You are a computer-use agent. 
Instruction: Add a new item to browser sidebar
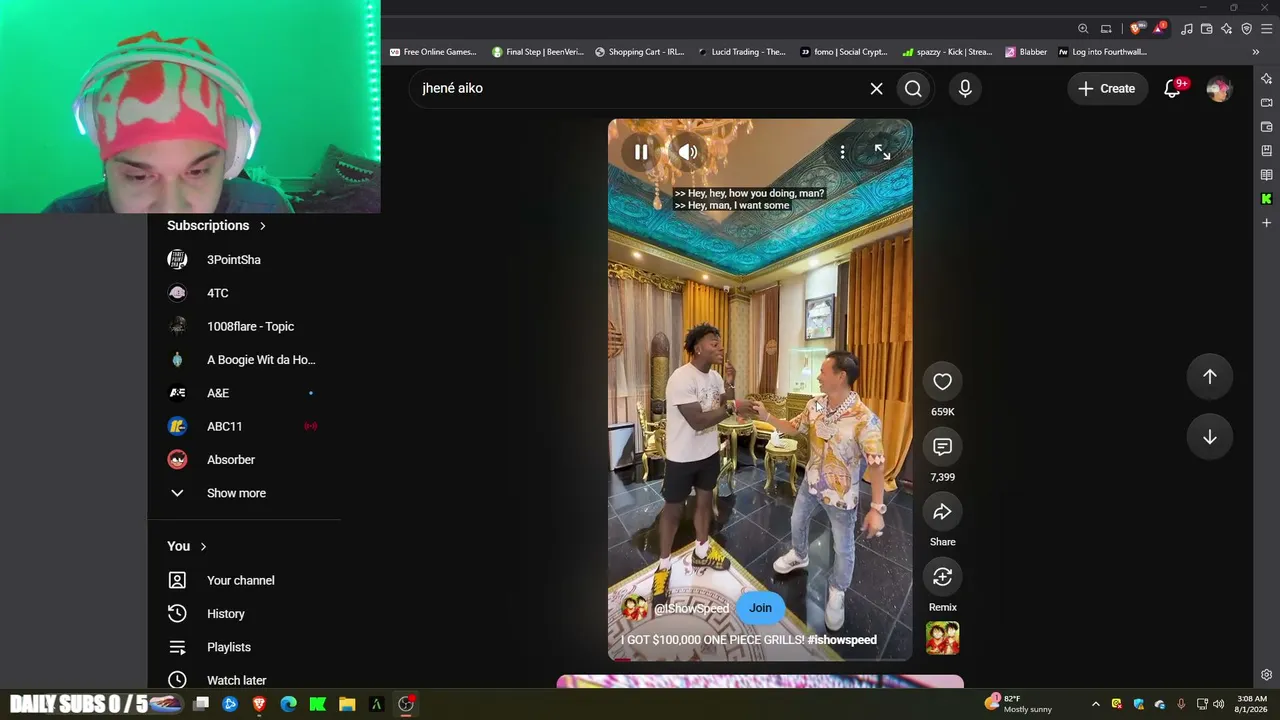click(x=1266, y=223)
